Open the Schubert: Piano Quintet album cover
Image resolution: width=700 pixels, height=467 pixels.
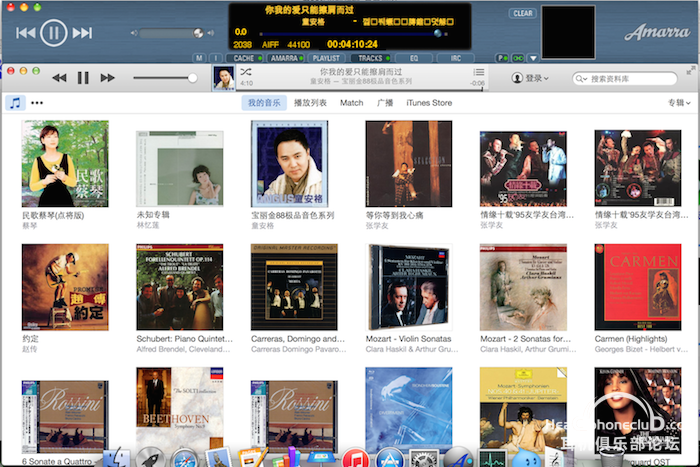pyautogui.click(x=179, y=287)
